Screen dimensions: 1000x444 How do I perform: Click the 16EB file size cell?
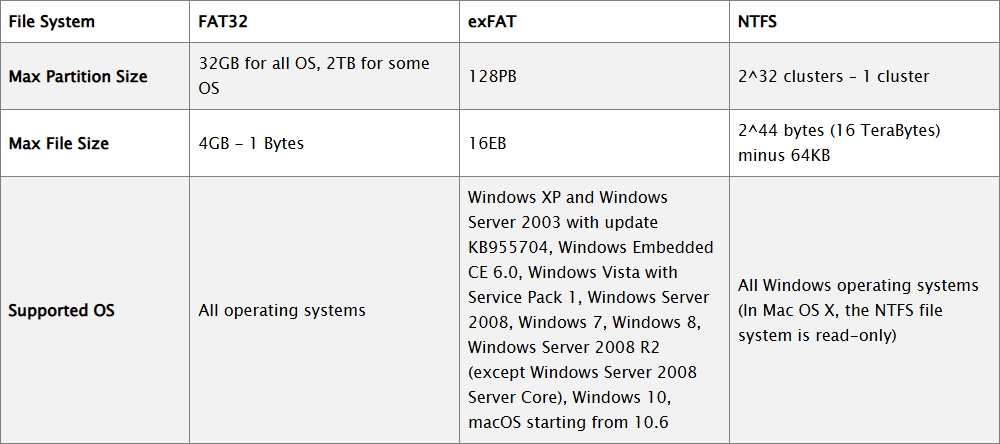point(487,143)
